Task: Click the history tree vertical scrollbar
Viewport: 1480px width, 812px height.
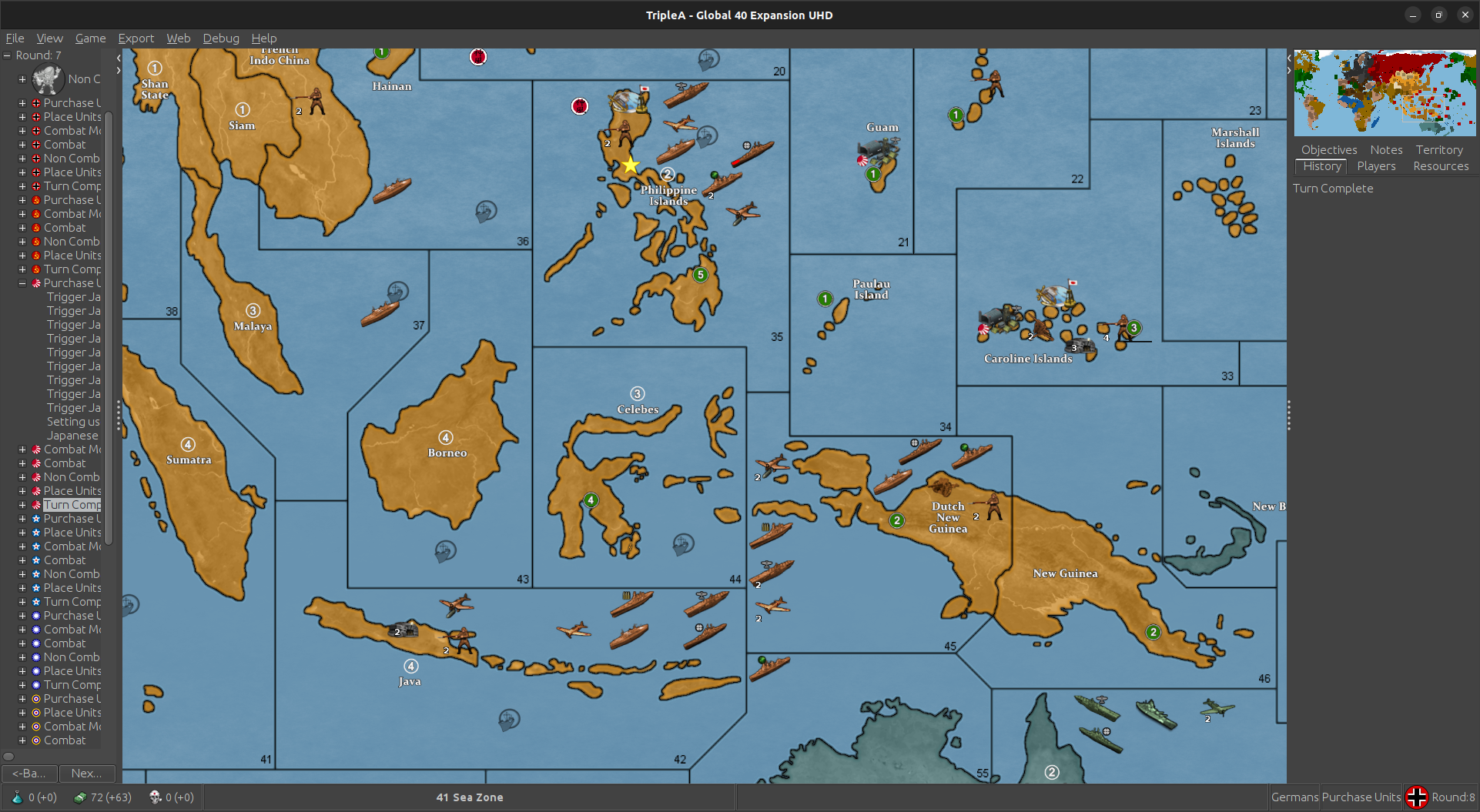Action: point(109,328)
